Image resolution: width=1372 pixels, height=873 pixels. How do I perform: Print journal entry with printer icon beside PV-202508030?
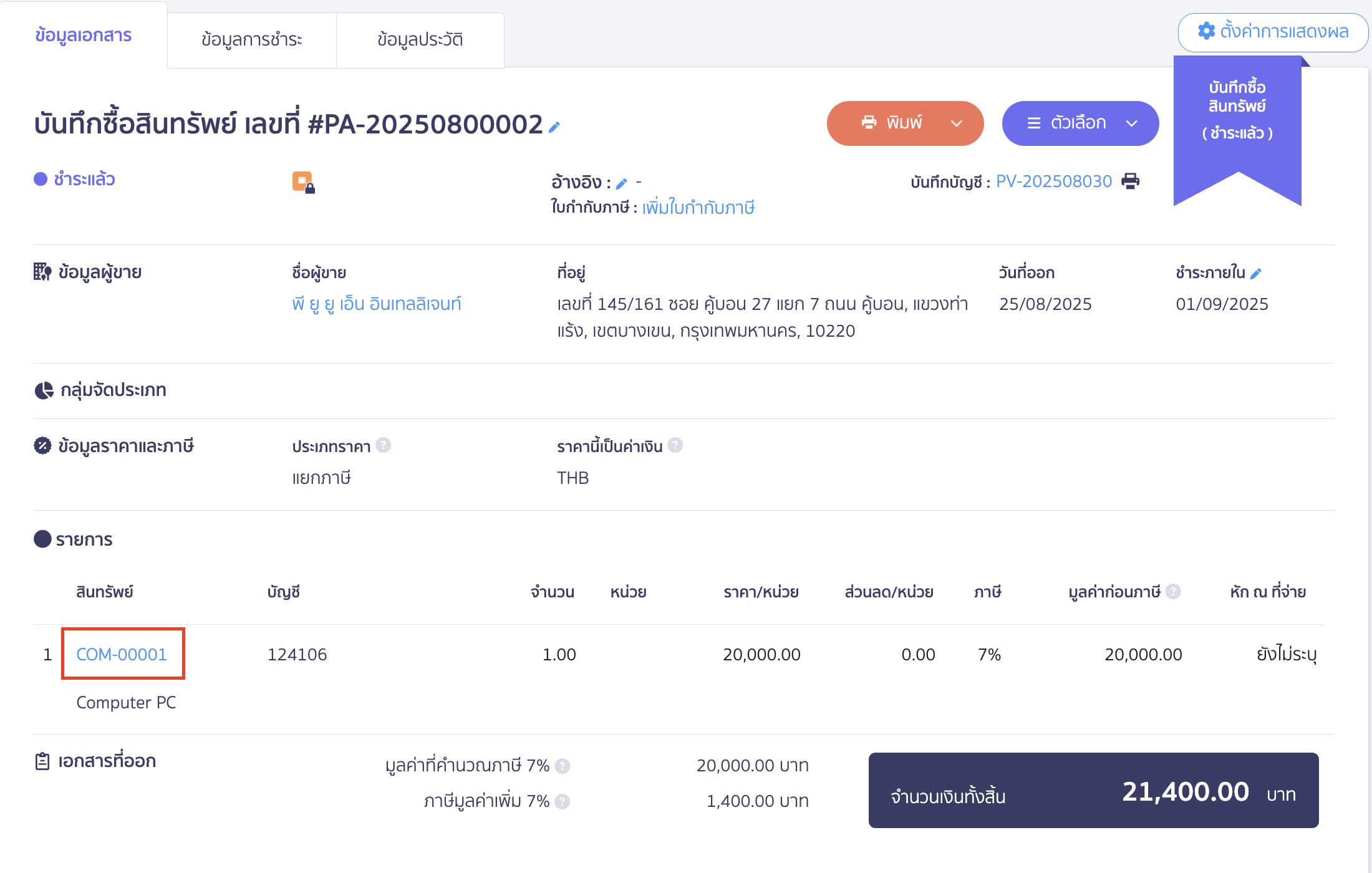coord(1130,181)
